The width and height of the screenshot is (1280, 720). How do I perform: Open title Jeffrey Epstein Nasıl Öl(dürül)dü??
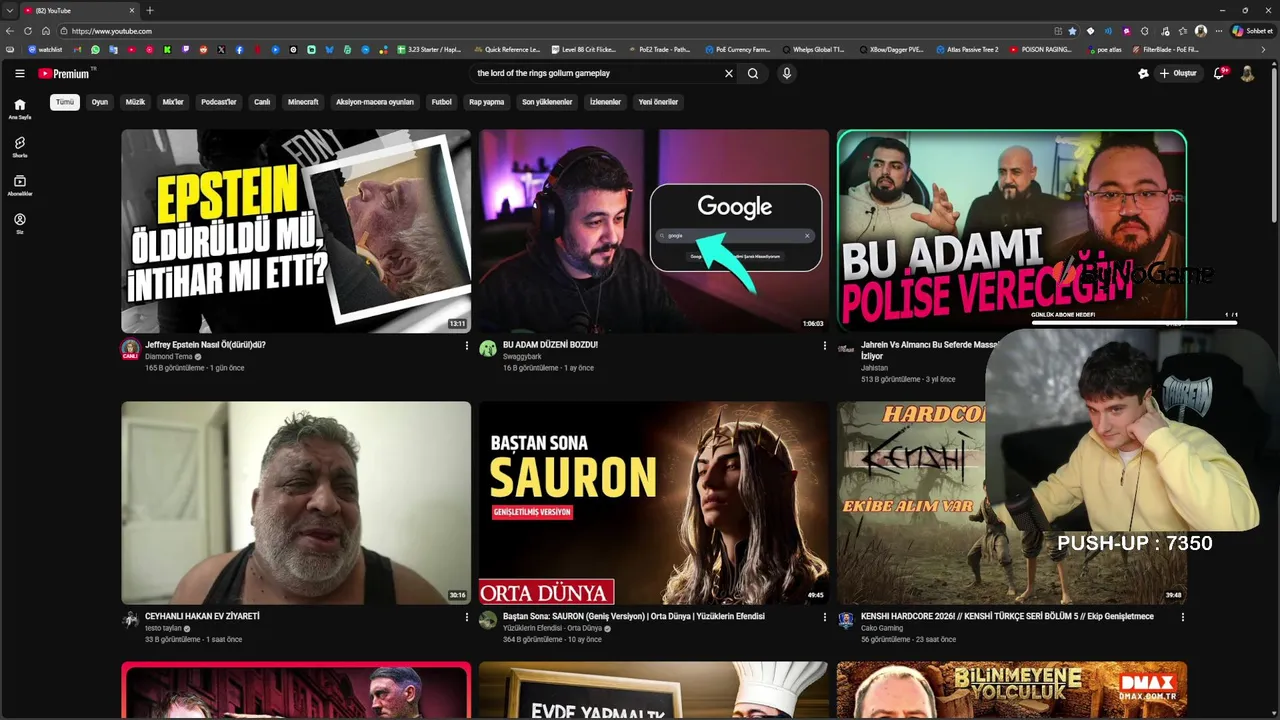point(205,345)
